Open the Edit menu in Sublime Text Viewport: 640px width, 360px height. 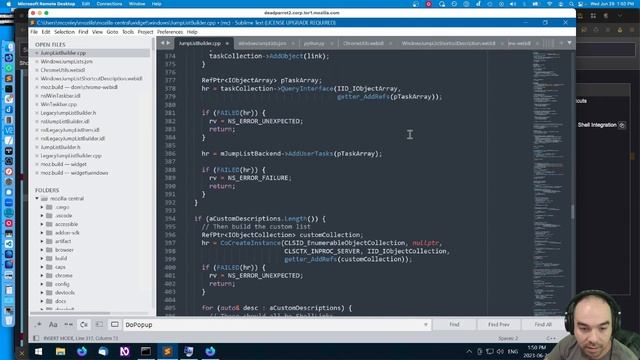(46, 32)
